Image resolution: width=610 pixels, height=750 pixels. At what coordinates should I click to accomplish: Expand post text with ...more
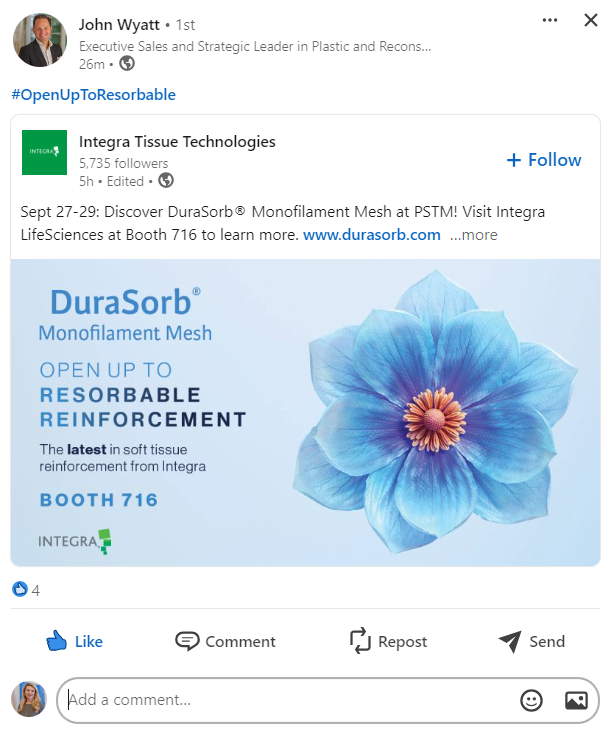pyautogui.click(x=473, y=235)
